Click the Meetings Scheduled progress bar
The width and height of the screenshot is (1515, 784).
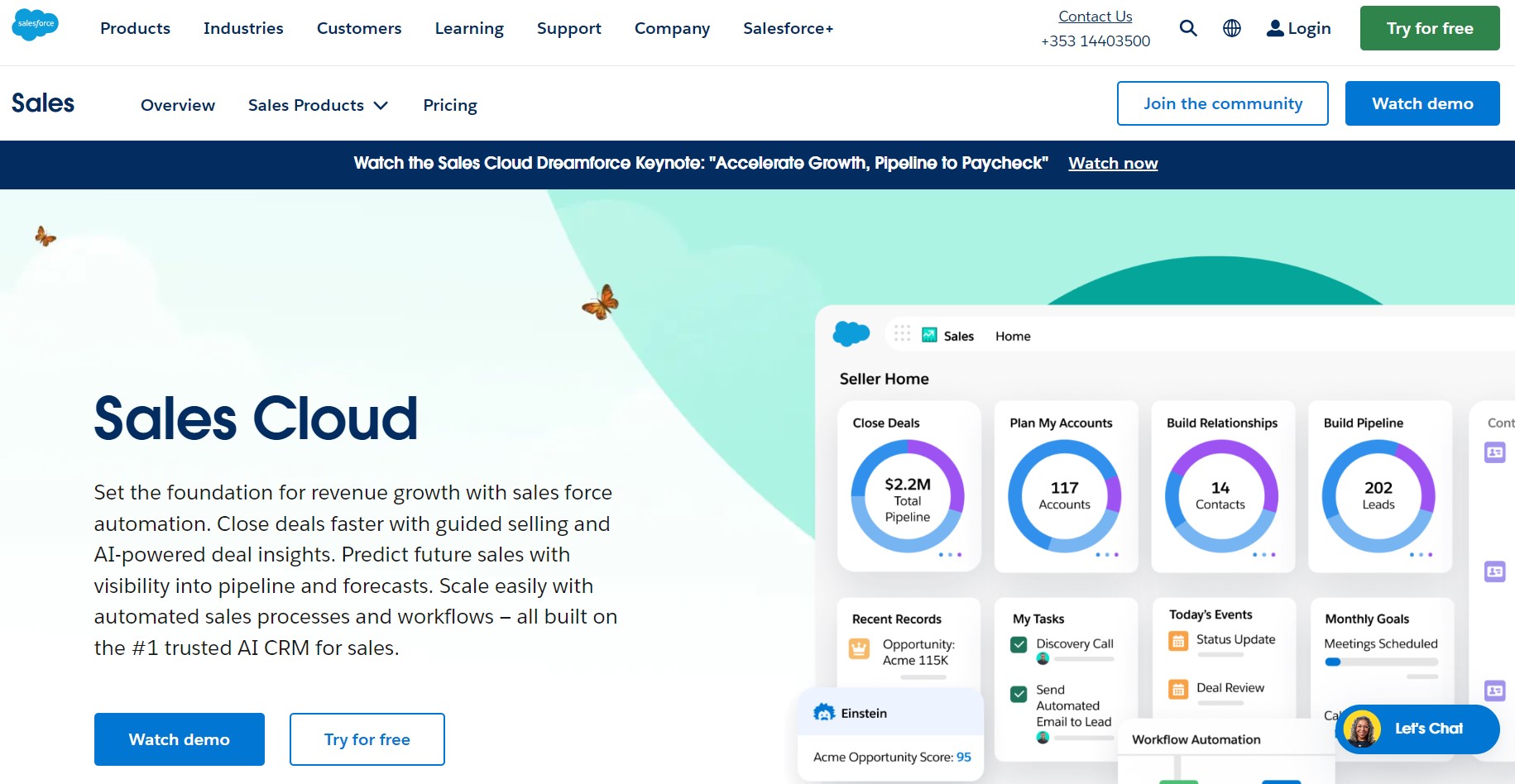tap(1381, 662)
